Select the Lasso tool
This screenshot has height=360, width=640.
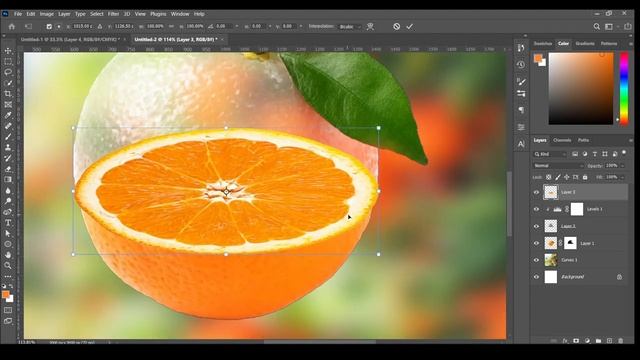tap(8, 72)
